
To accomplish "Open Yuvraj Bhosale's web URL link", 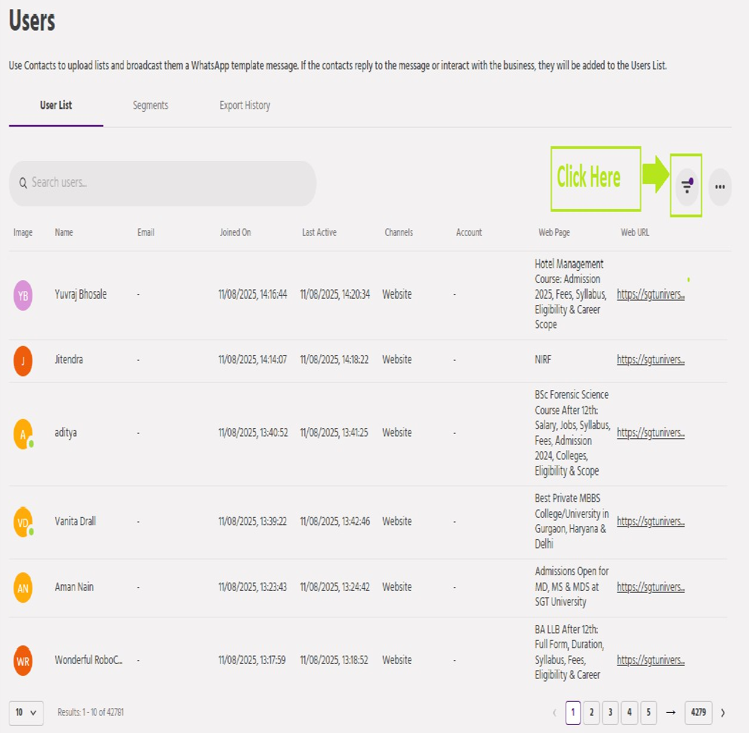I will (650, 295).
